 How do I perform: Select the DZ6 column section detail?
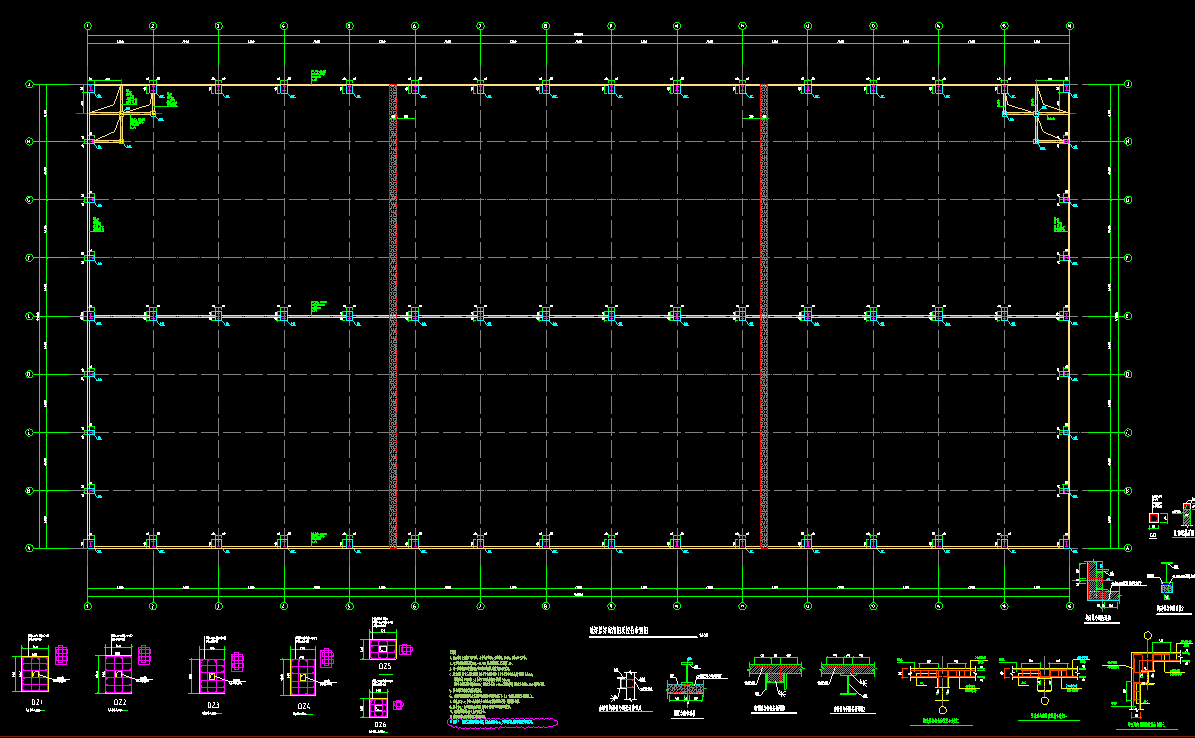point(381,705)
